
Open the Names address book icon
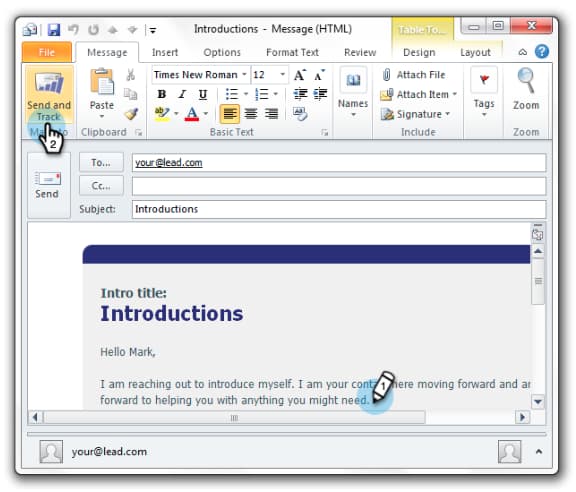pos(353,80)
